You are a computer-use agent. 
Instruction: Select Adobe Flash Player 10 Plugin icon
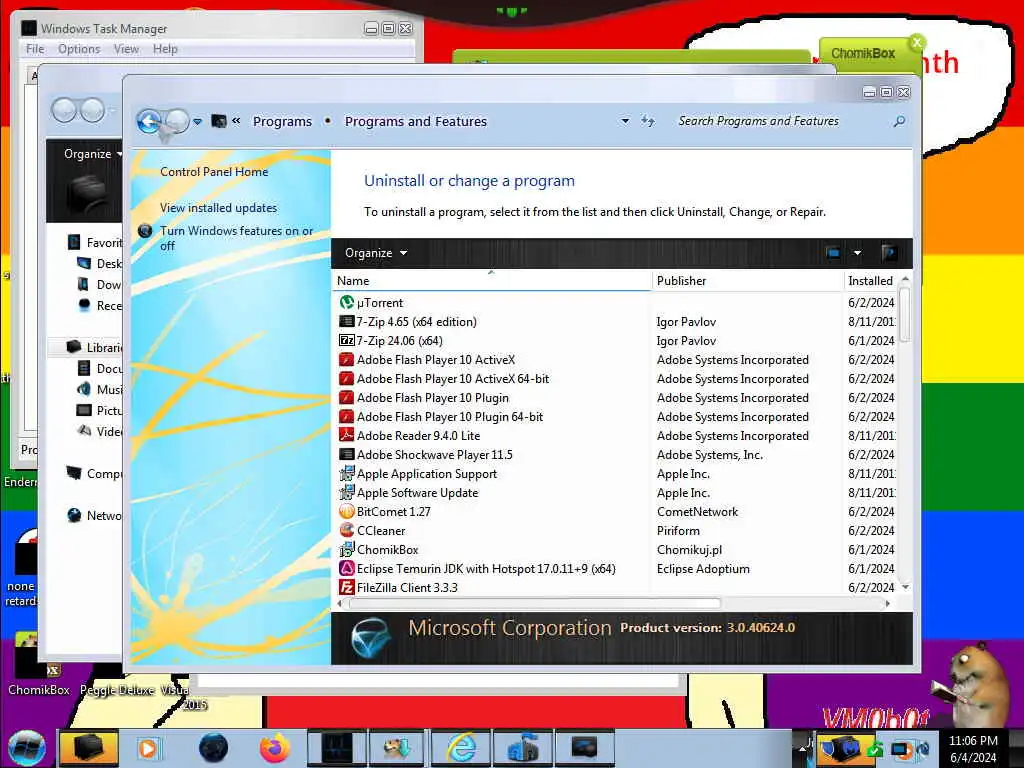[346, 398]
